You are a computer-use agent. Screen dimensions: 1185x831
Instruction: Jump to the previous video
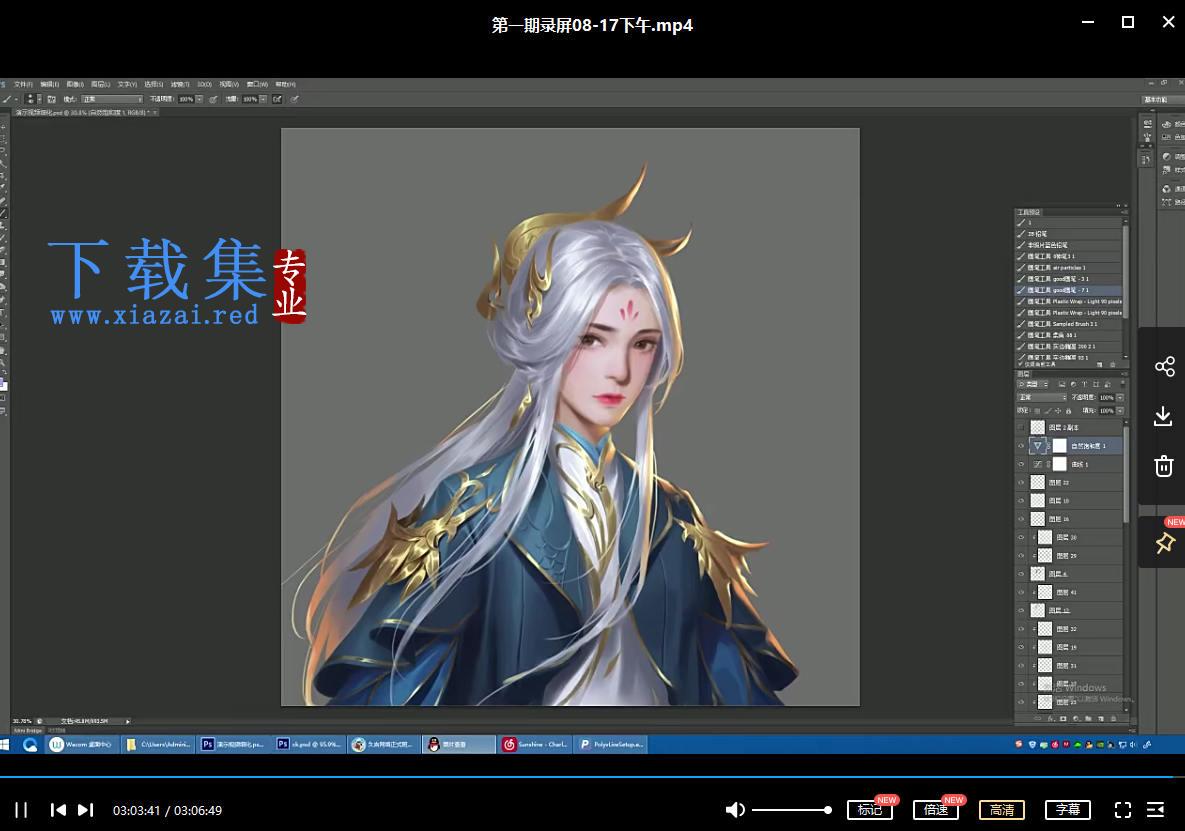57,810
